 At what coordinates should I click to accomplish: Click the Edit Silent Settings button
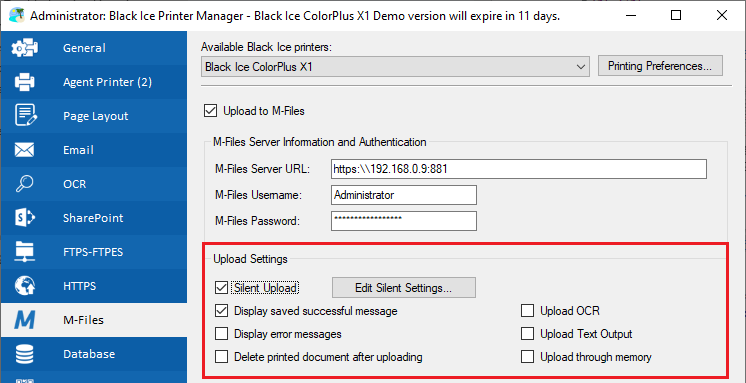tap(403, 287)
